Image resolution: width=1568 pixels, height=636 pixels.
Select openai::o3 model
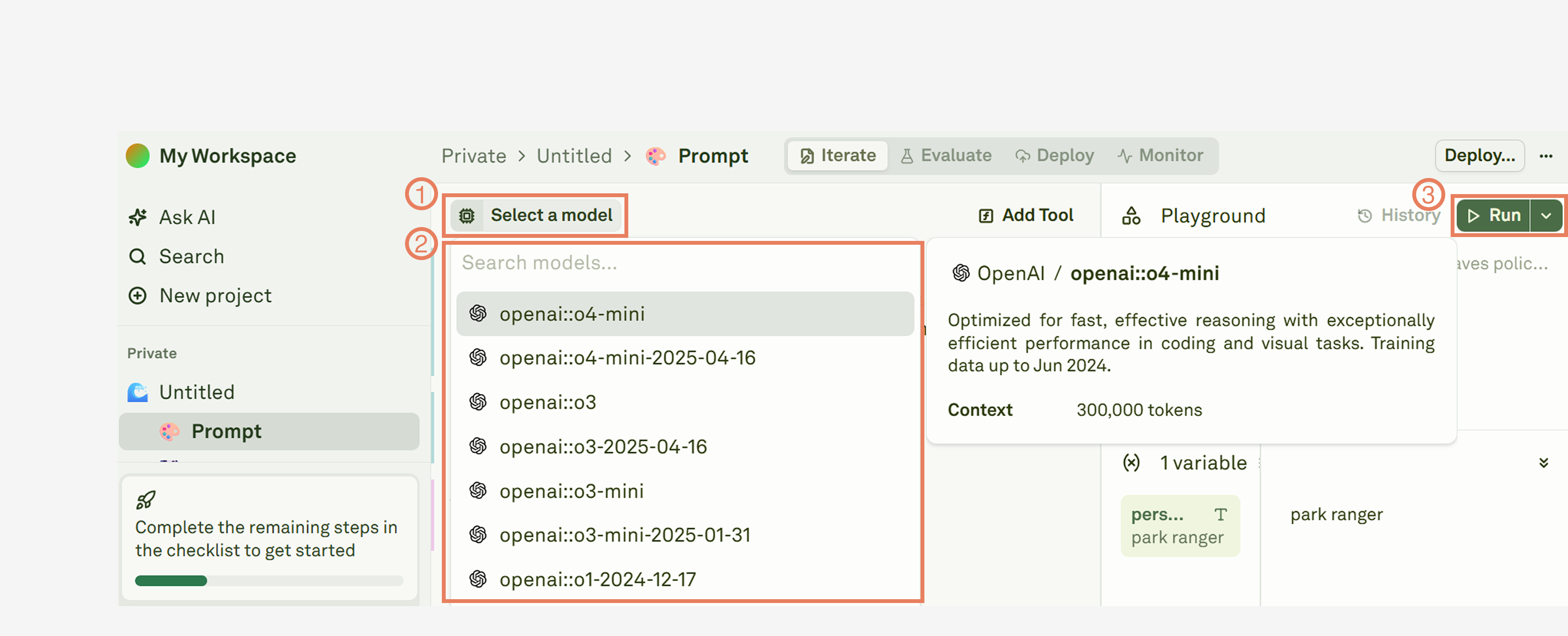685,402
